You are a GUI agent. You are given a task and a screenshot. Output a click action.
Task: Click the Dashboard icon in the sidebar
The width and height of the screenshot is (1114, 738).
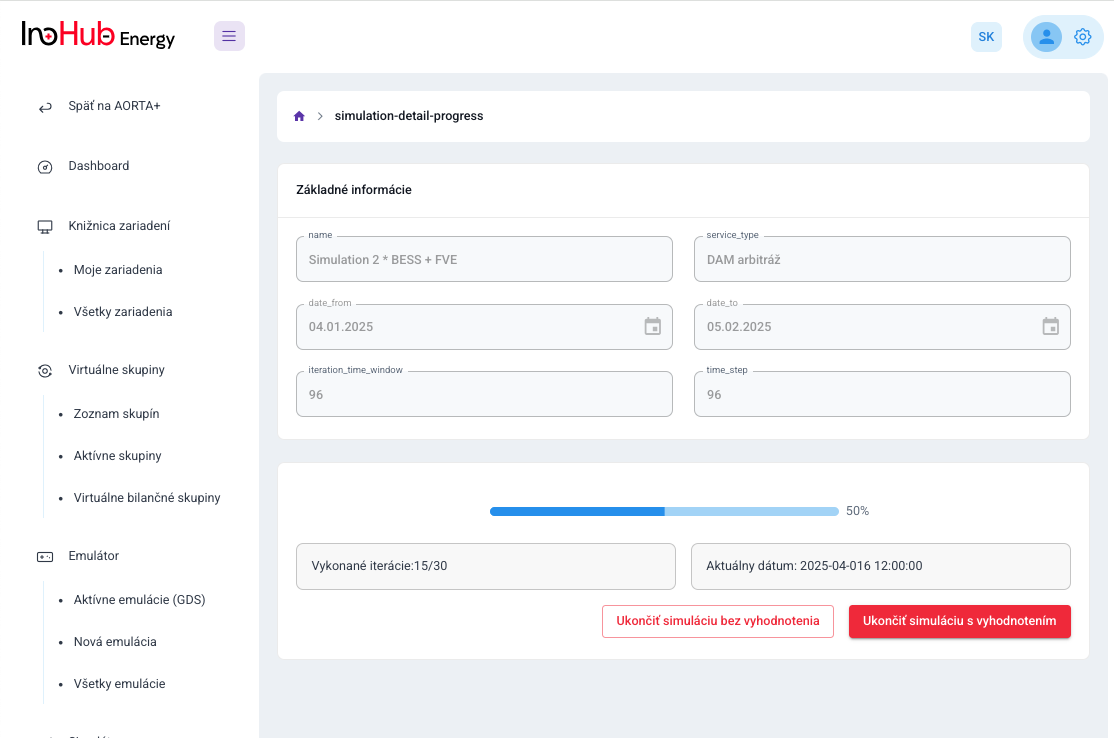tap(44, 166)
